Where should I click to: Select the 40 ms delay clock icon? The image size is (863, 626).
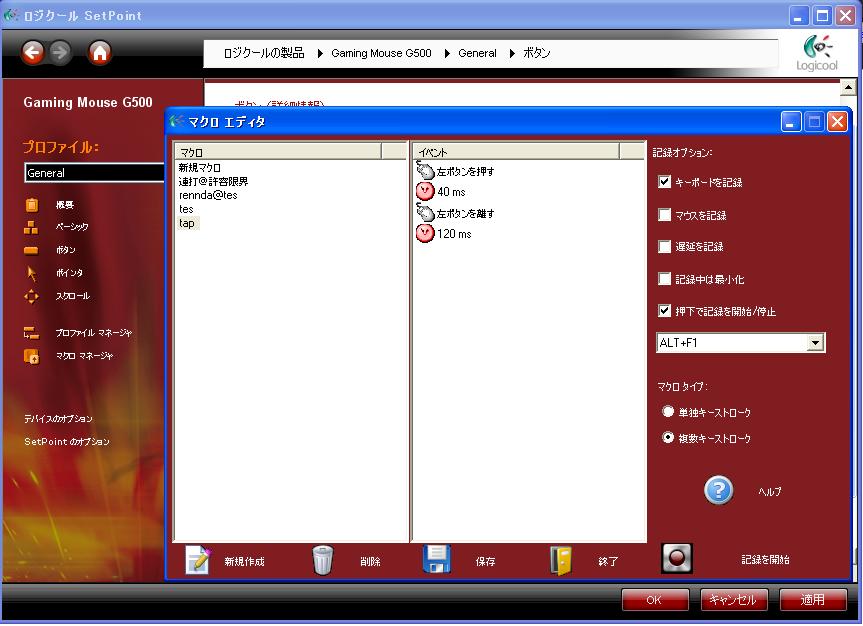425,192
